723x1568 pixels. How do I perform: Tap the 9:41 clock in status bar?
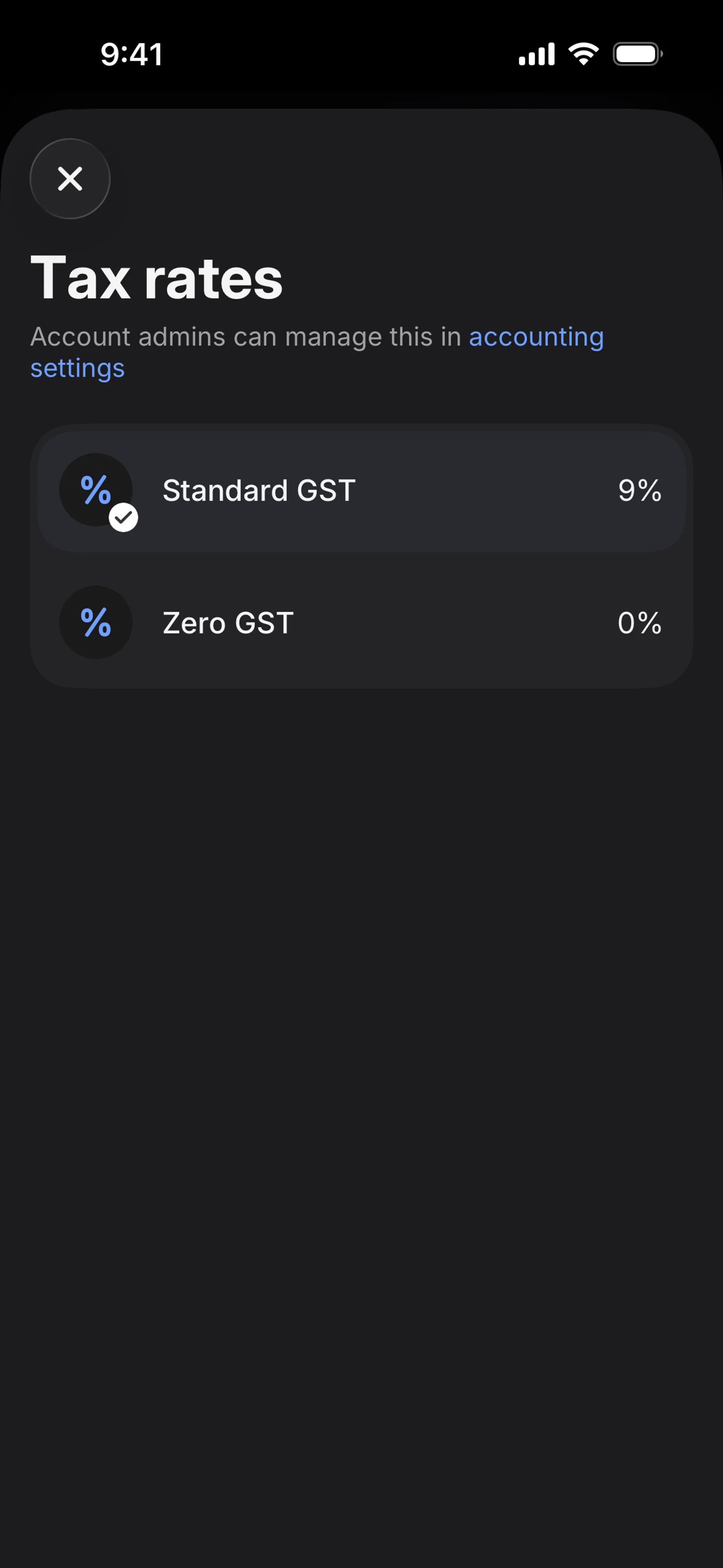click(131, 54)
